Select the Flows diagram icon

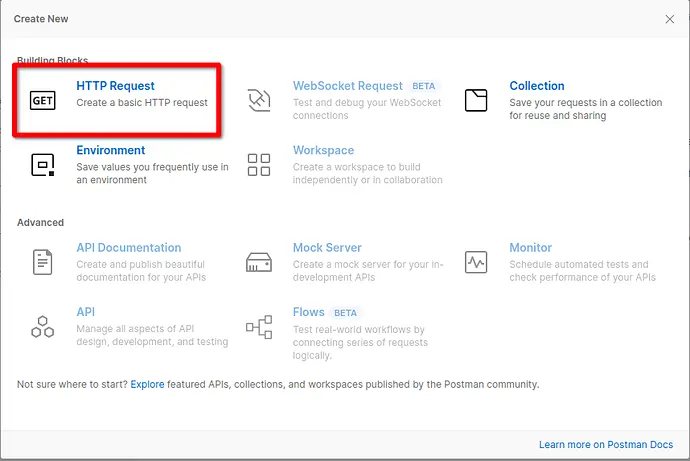point(259,326)
